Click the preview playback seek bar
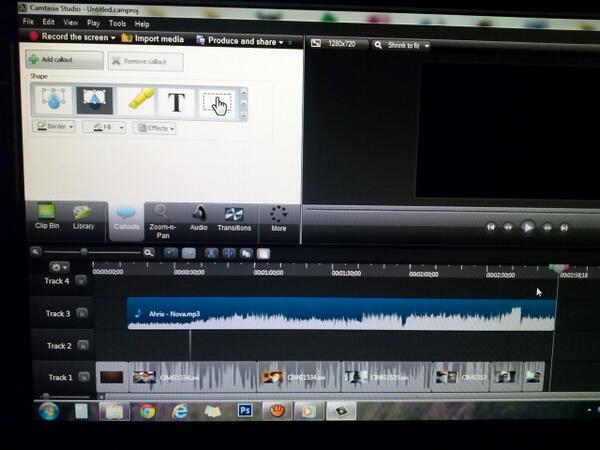 [x=452, y=210]
